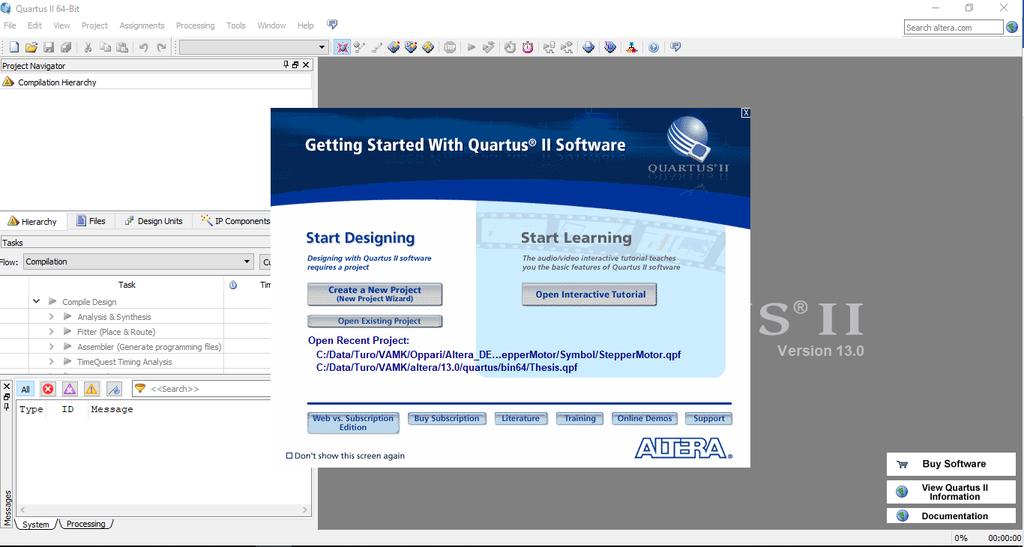Collapse the Compile Design task
The width and height of the screenshot is (1024, 547).
click(37, 302)
